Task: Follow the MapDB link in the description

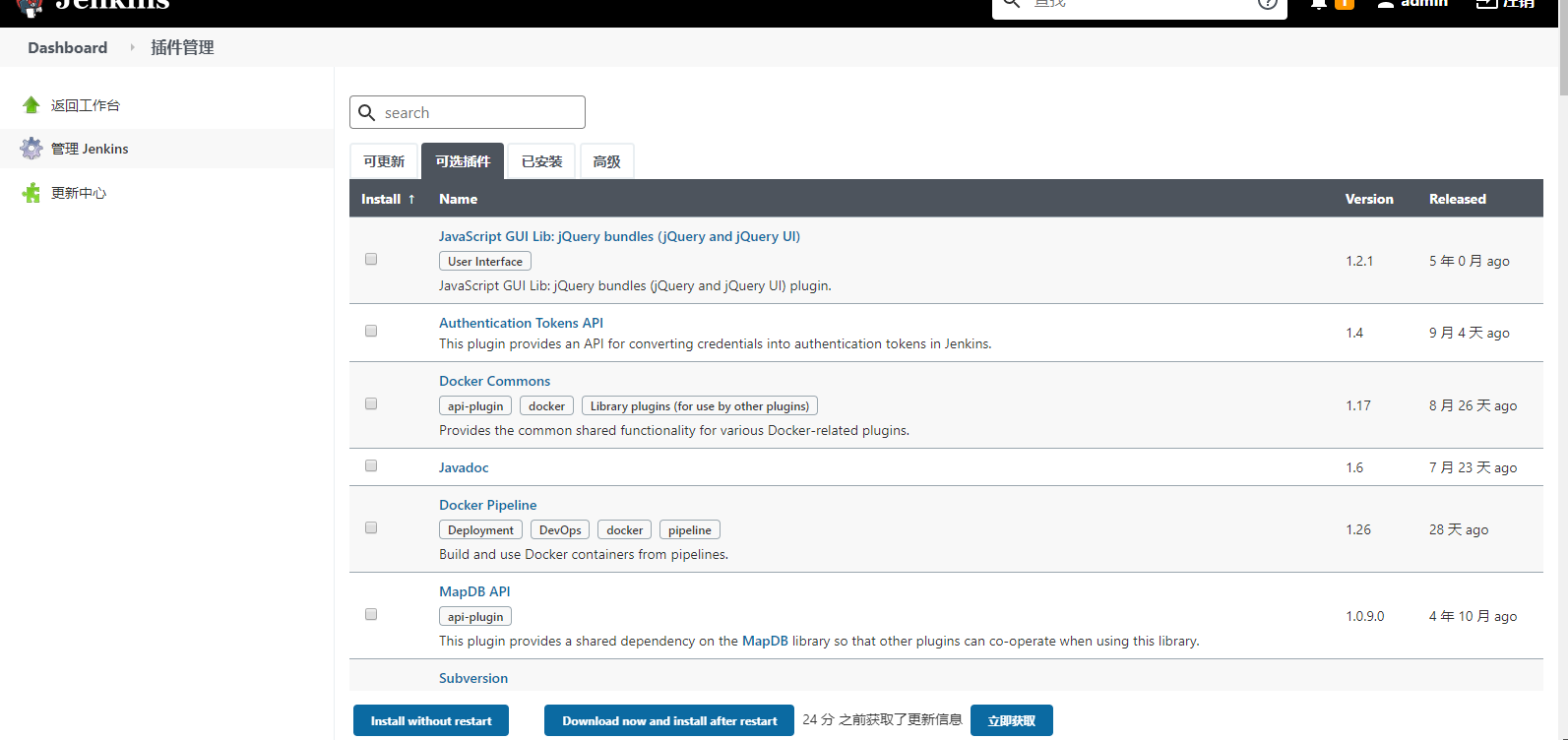Action: coord(765,641)
